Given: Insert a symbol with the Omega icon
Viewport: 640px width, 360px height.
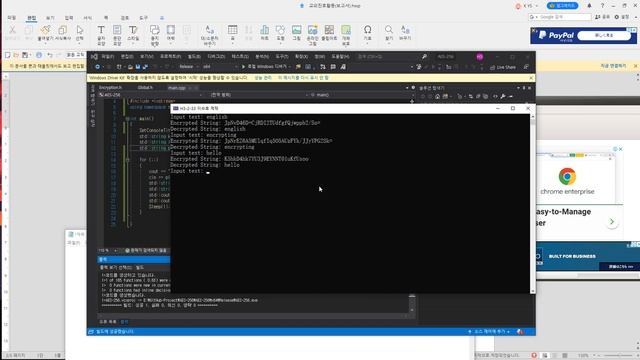Looking at the screenshot, I should tap(367, 30).
